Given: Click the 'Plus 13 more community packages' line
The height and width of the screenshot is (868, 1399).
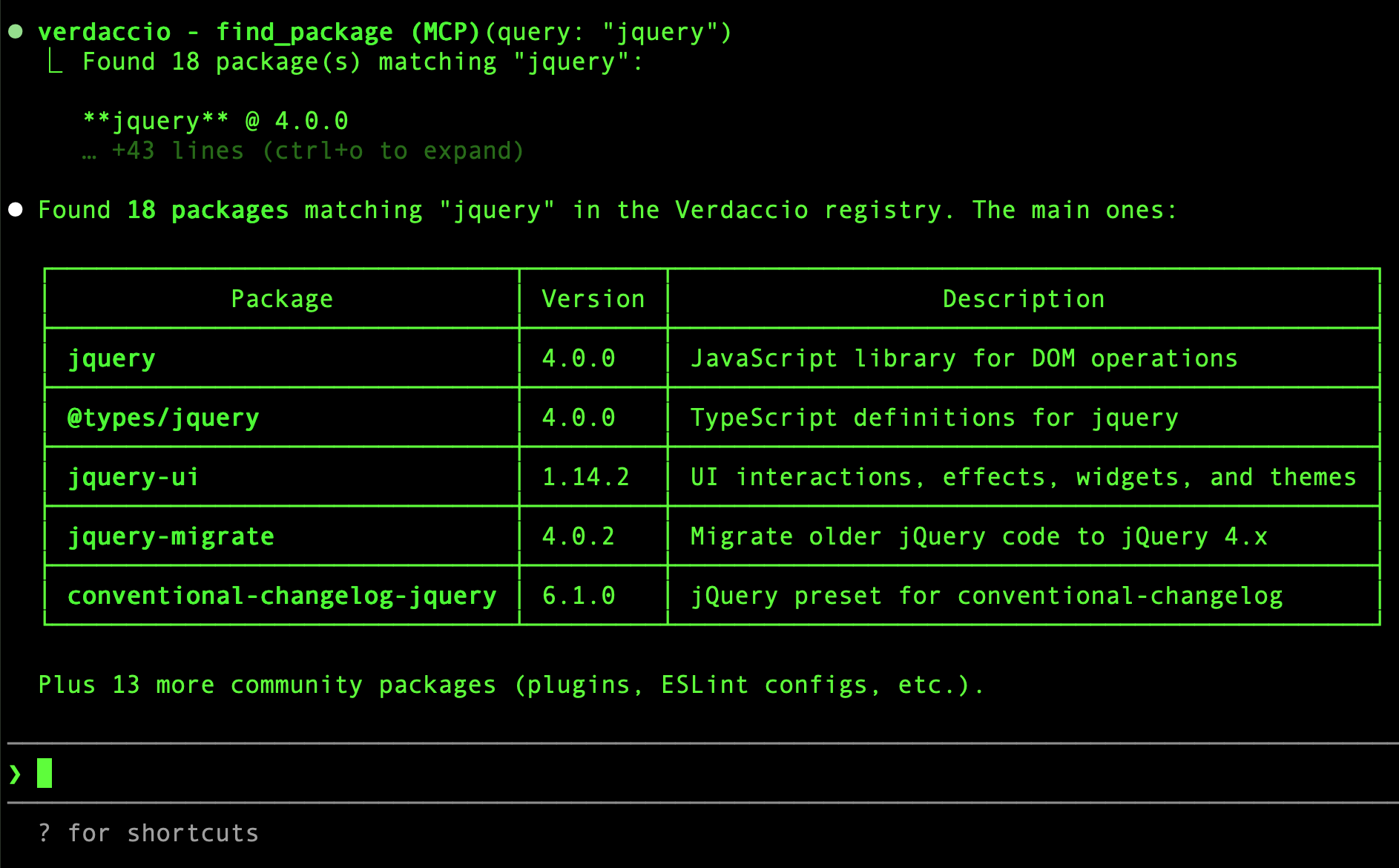Looking at the screenshot, I should [x=511, y=685].
